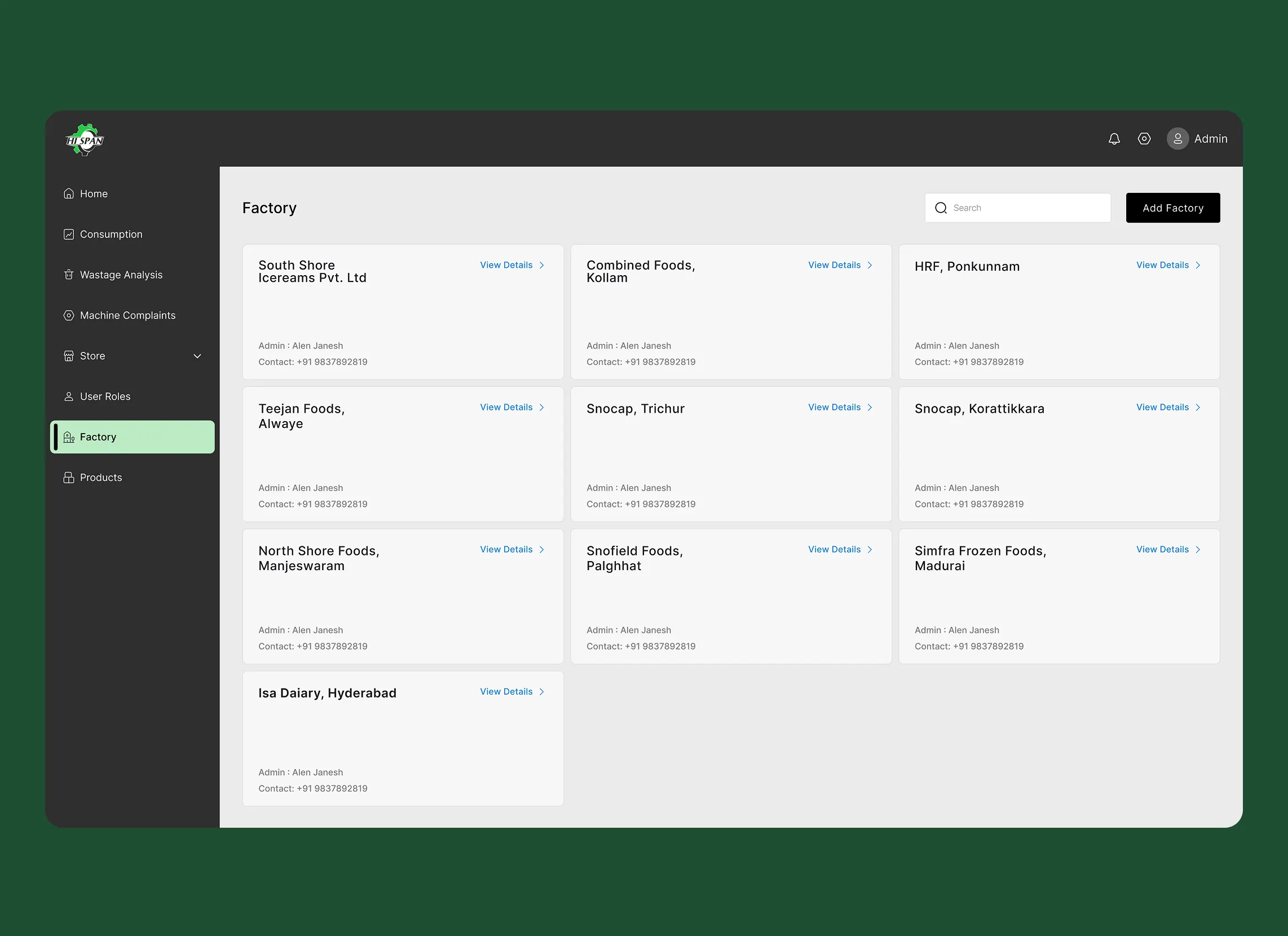
Task: Click the search magnifier icon
Action: pos(941,208)
